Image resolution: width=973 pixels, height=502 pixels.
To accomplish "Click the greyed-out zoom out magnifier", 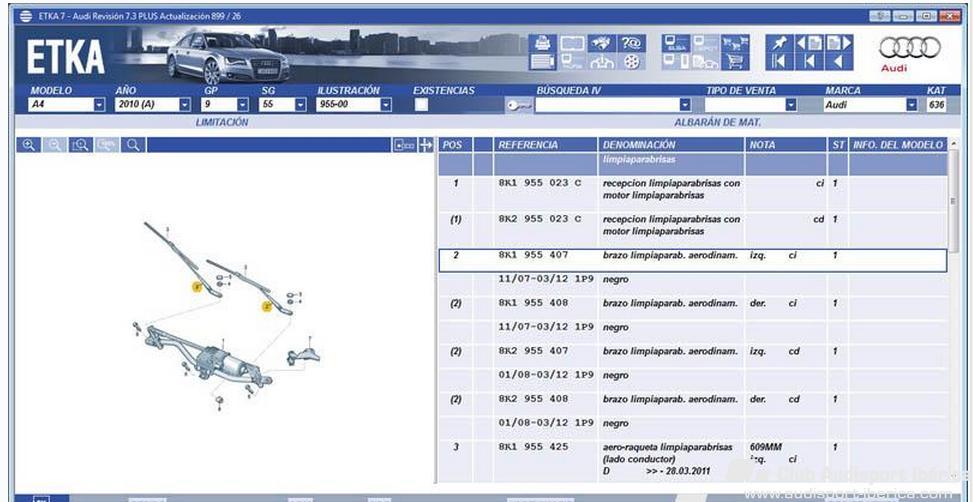I will click(55, 145).
